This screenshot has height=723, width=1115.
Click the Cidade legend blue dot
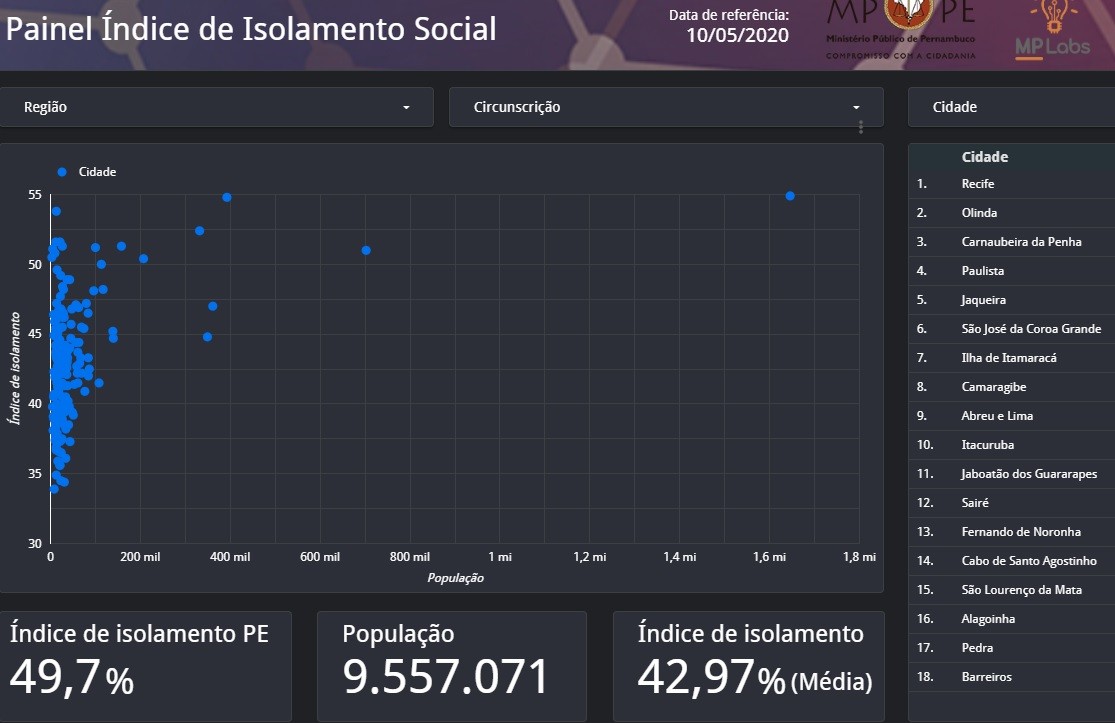[x=62, y=172]
